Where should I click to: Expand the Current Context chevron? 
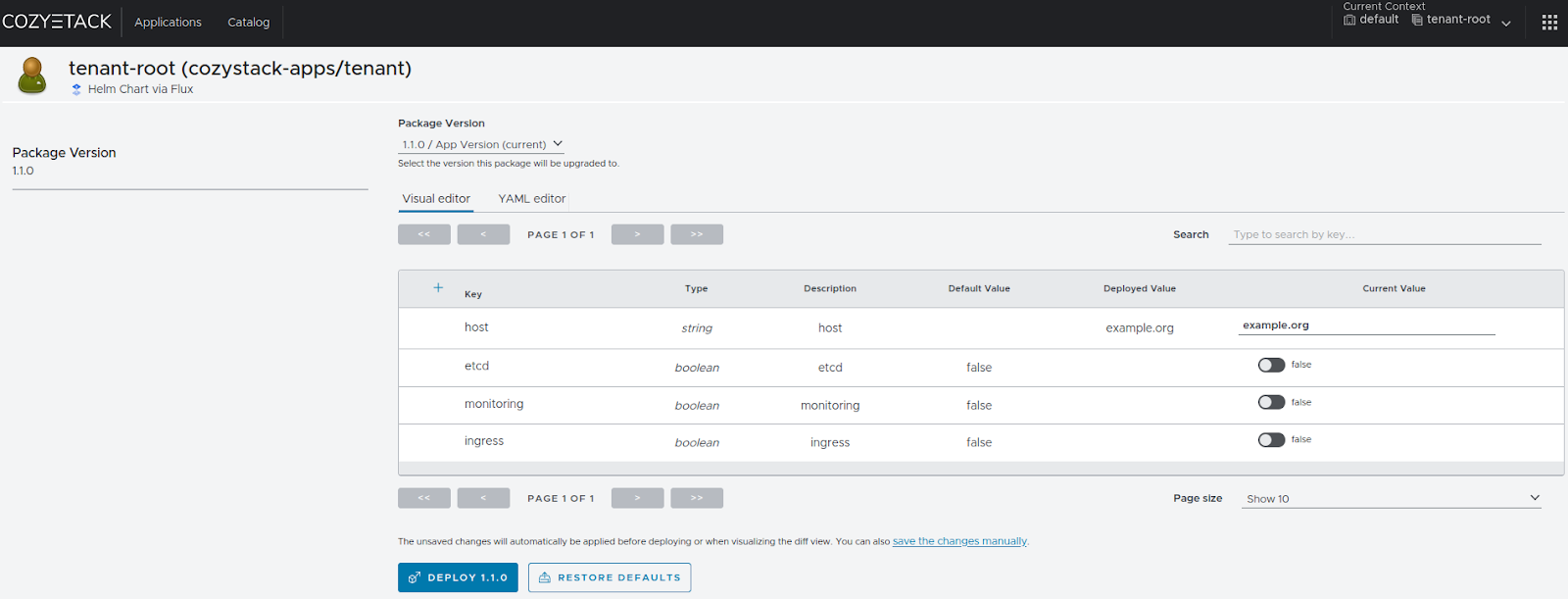1506,23
